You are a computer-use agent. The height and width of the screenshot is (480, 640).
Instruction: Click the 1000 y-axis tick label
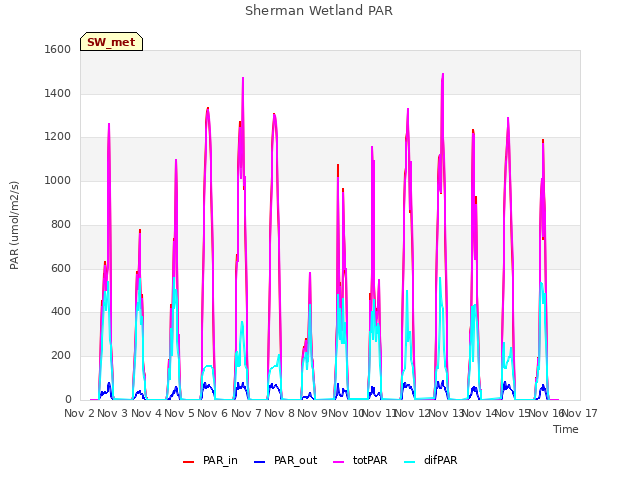(58, 180)
